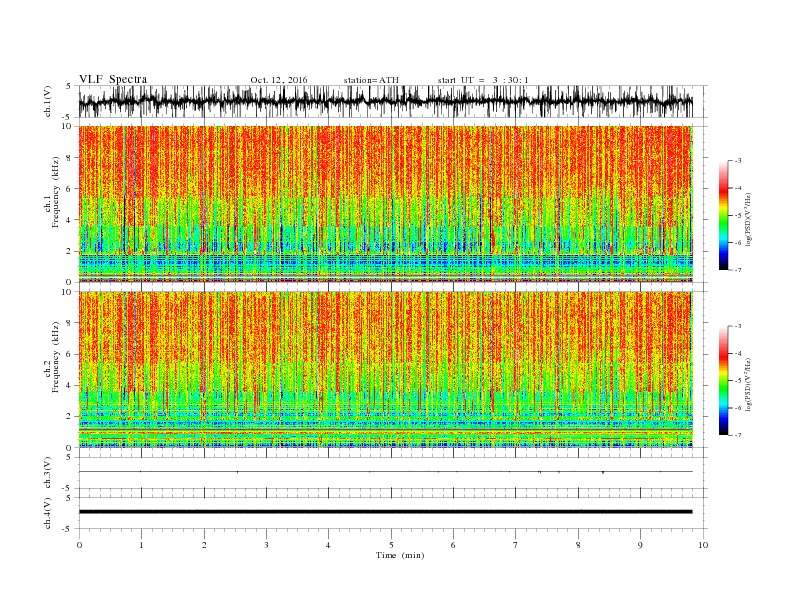Click "-5" tick on ch.1 colorbar
Screen dimensions: 792x612
[737, 216]
